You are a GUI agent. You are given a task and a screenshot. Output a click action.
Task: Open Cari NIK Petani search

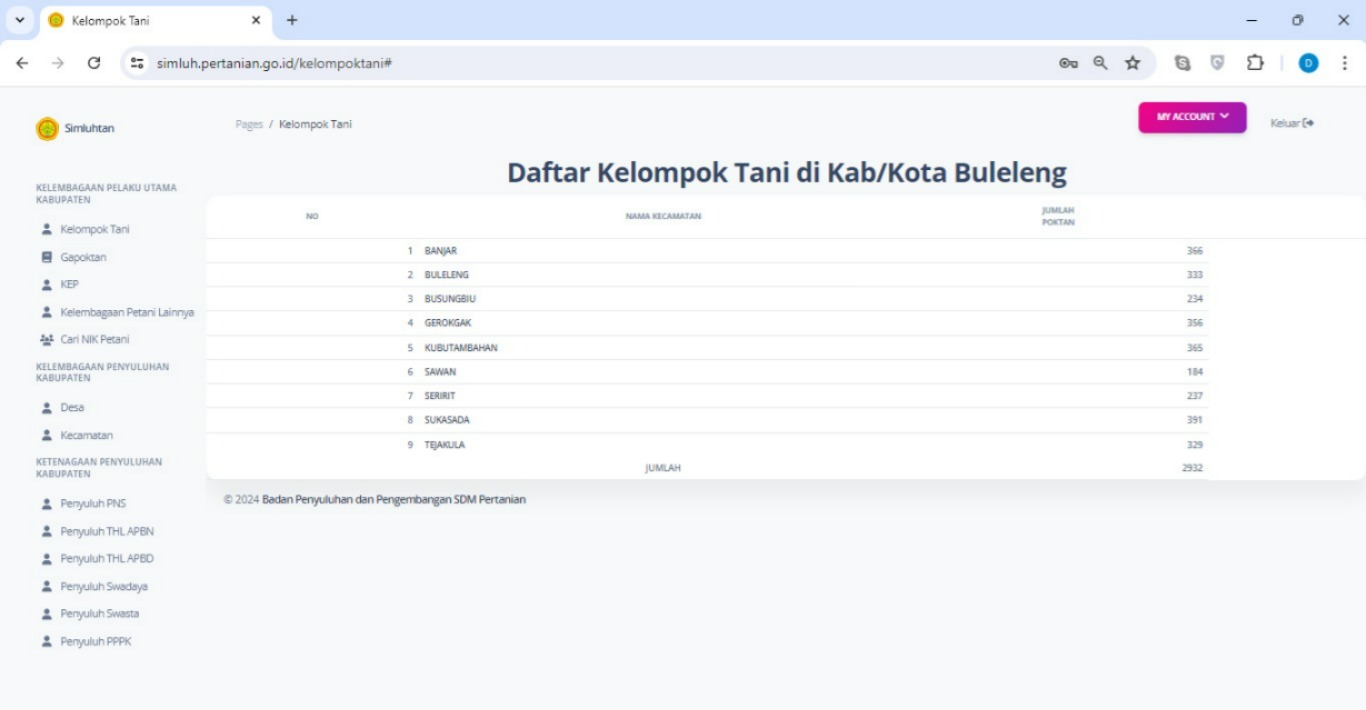coord(94,339)
